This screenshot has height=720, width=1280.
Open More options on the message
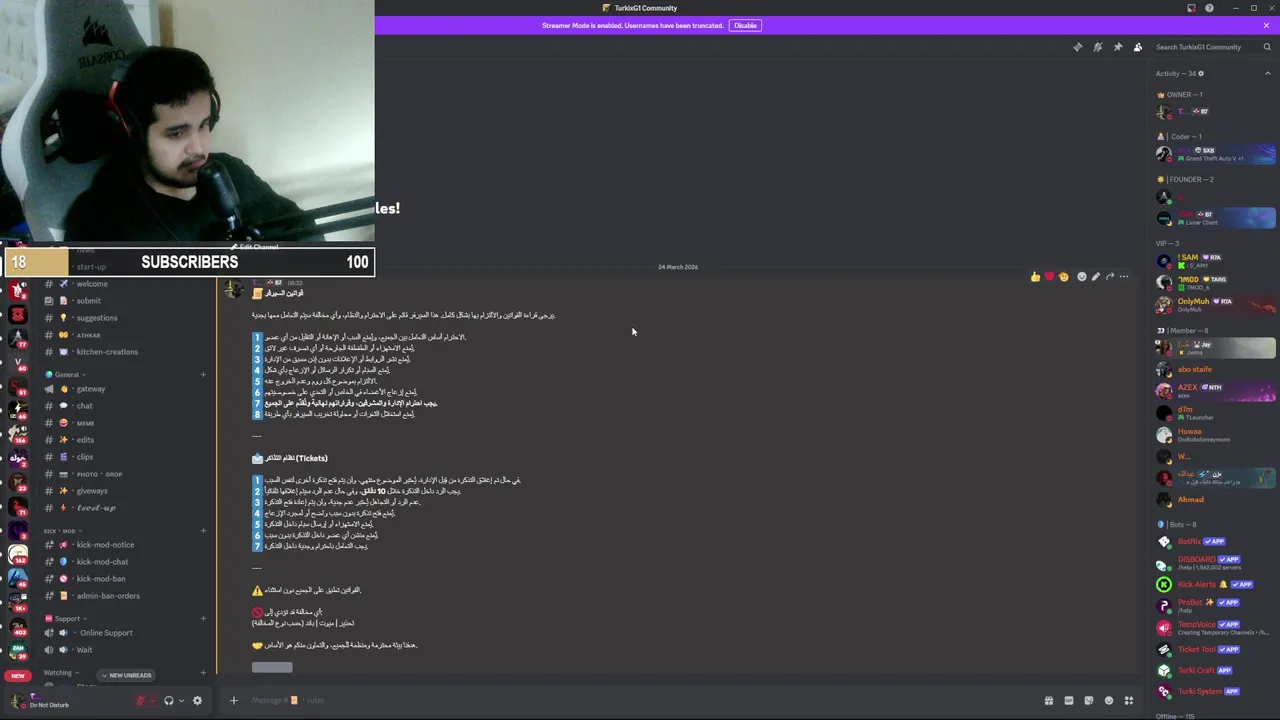tap(1124, 277)
